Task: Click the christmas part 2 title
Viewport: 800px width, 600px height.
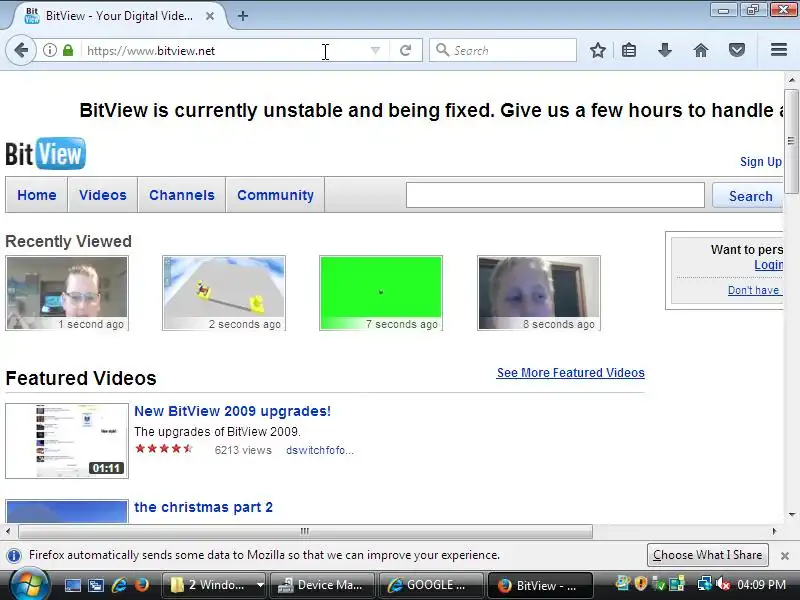Action: click(x=204, y=507)
